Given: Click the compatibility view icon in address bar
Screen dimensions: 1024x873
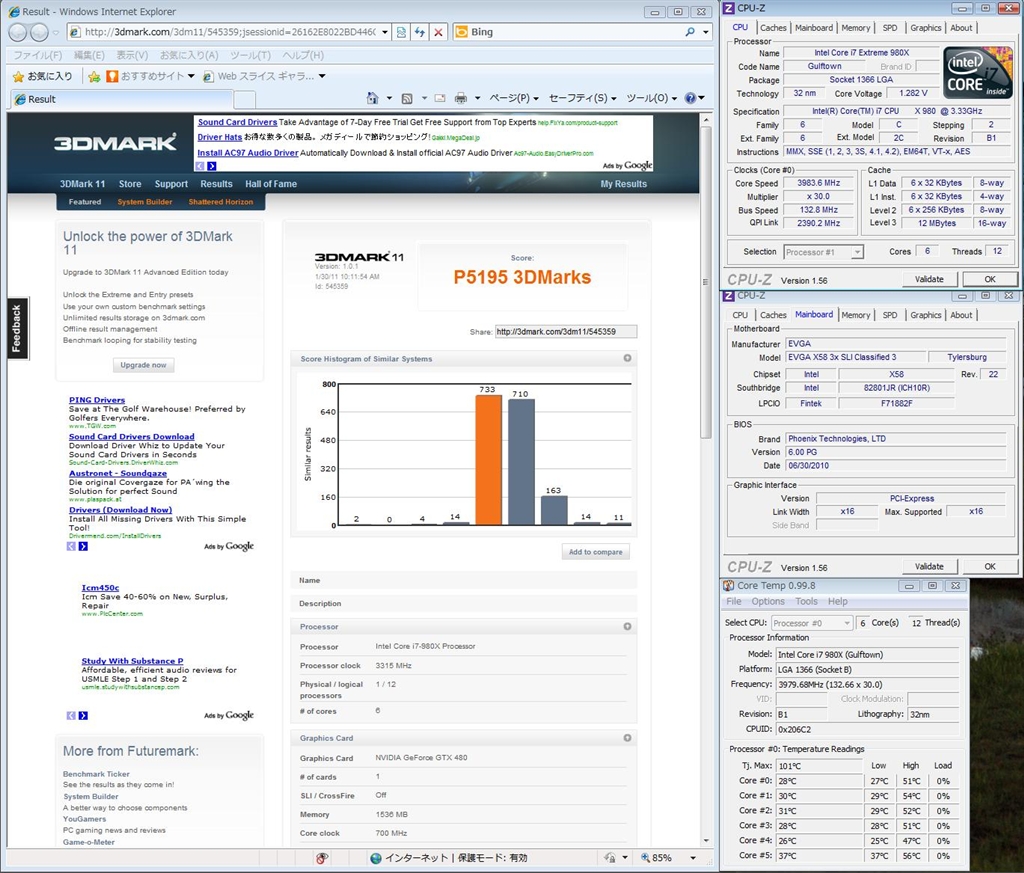Looking at the screenshot, I should pyautogui.click(x=402, y=32).
